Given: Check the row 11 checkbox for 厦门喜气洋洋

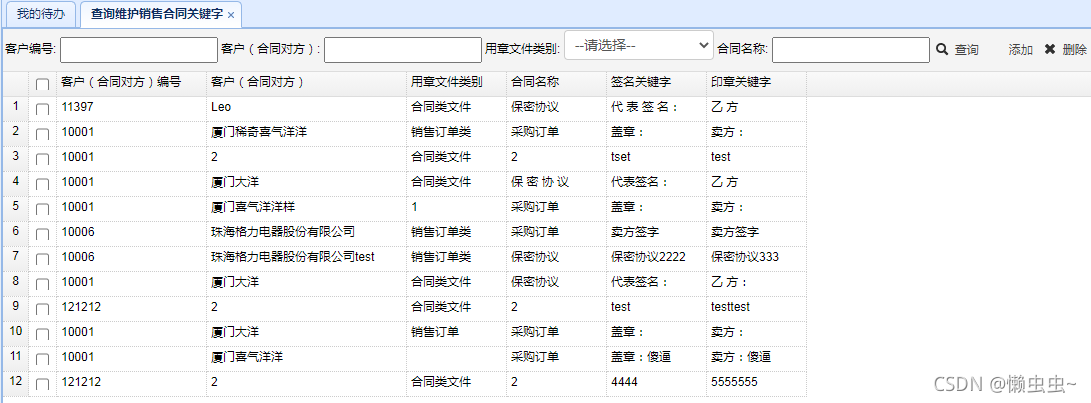Looking at the screenshot, I should click(x=42, y=359).
